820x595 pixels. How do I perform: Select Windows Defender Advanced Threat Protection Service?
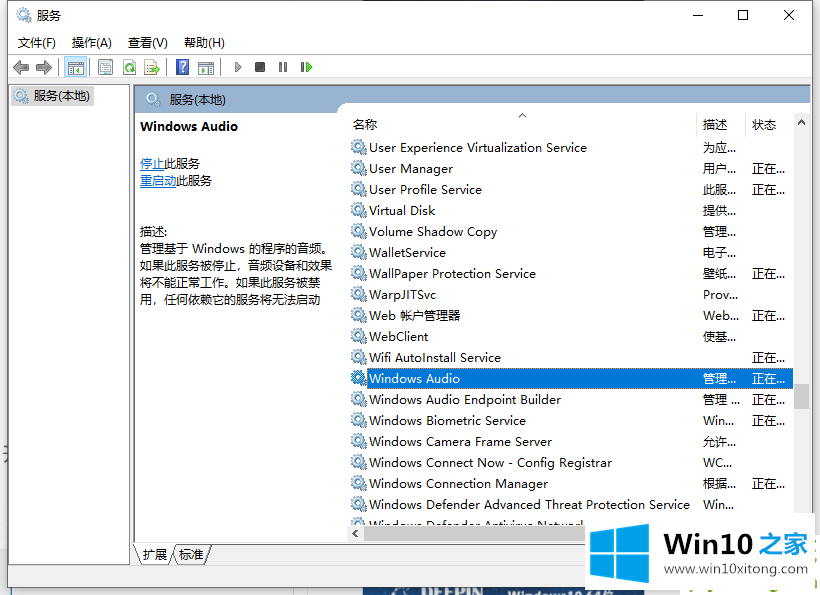pos(572,505)
